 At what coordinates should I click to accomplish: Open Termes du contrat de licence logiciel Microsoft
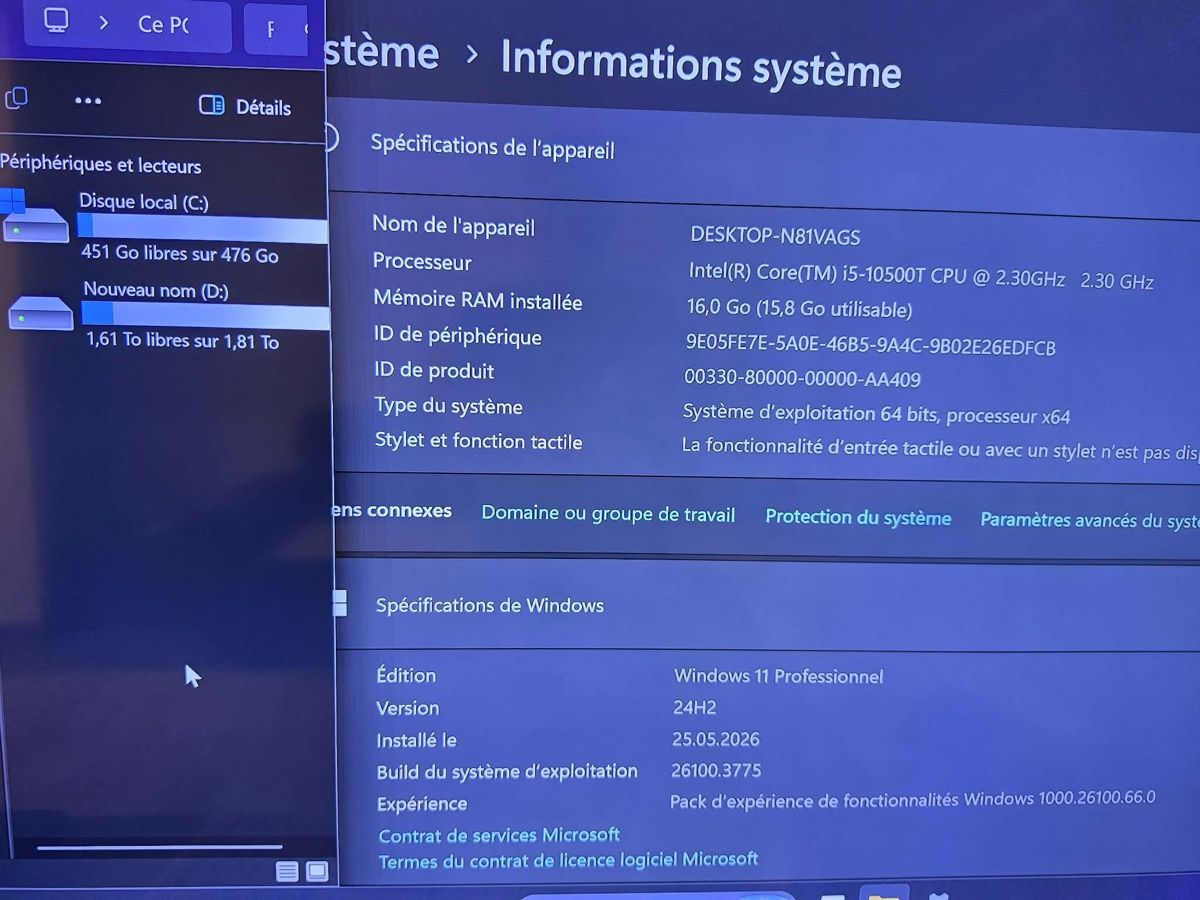click(x=568, y=860)
